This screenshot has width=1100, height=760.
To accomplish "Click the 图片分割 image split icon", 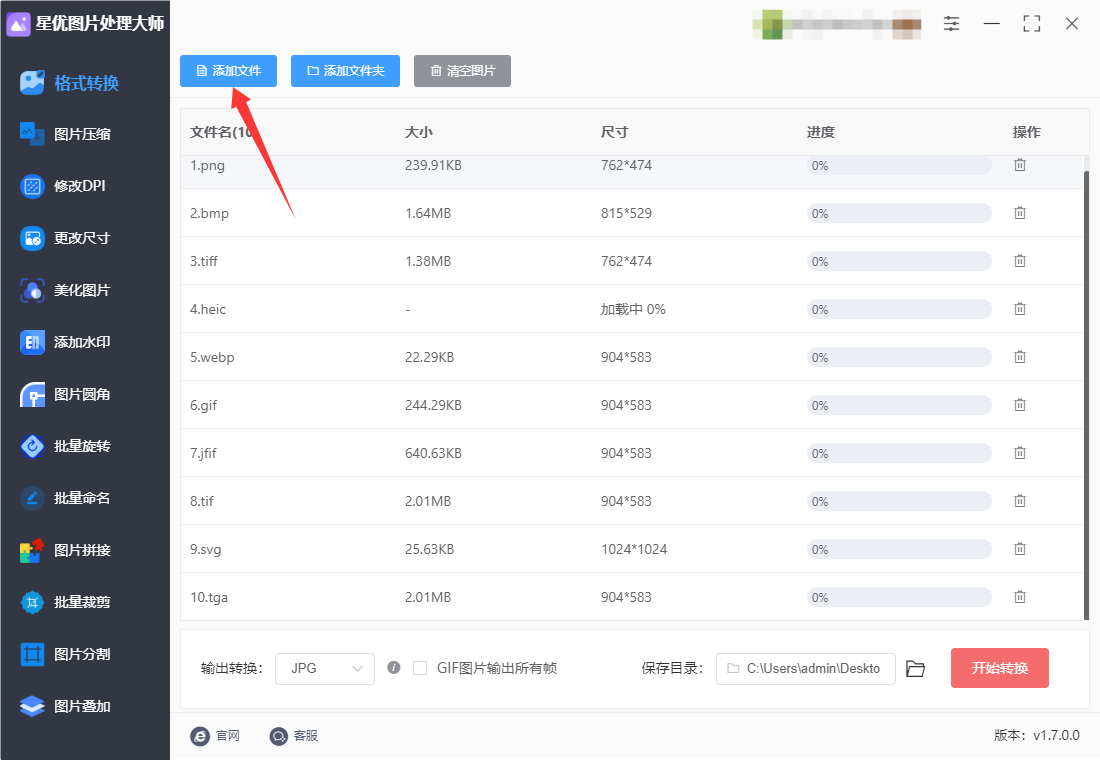I will click(32, 654).
